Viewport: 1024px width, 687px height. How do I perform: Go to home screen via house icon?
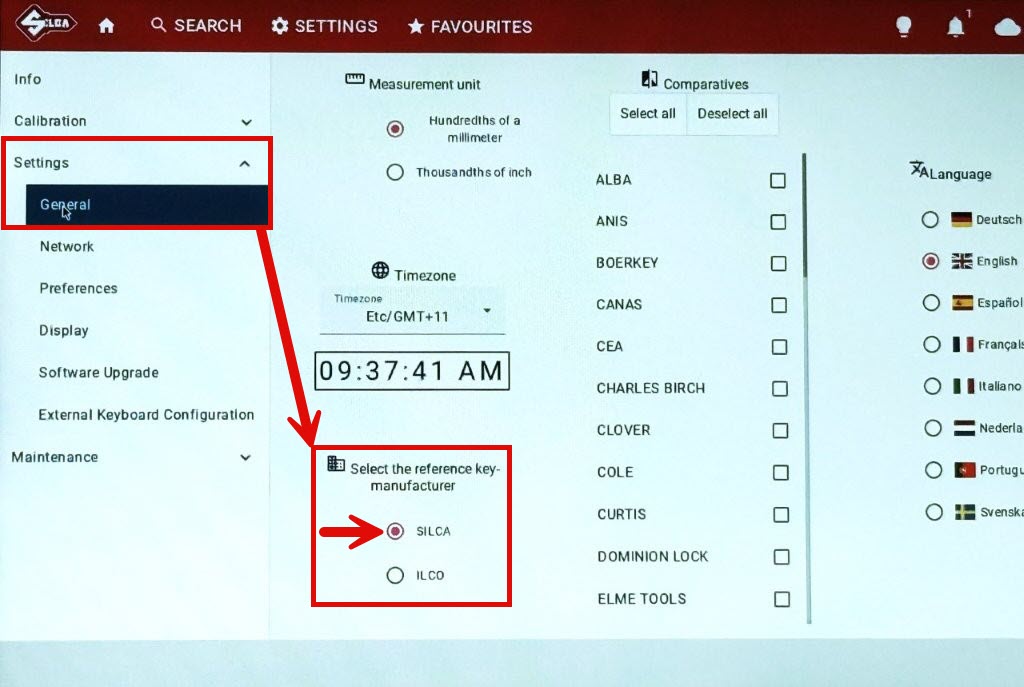pyautogui.click(x=107, y=26)
